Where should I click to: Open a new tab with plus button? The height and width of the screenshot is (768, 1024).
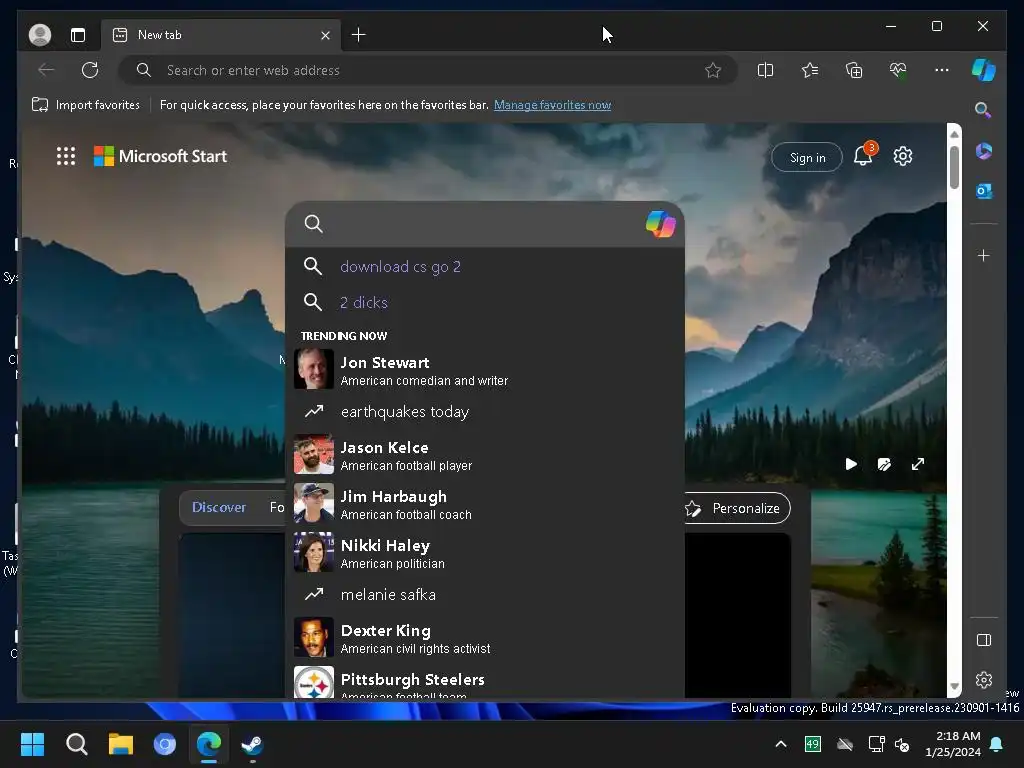click(x=359, y=35)
